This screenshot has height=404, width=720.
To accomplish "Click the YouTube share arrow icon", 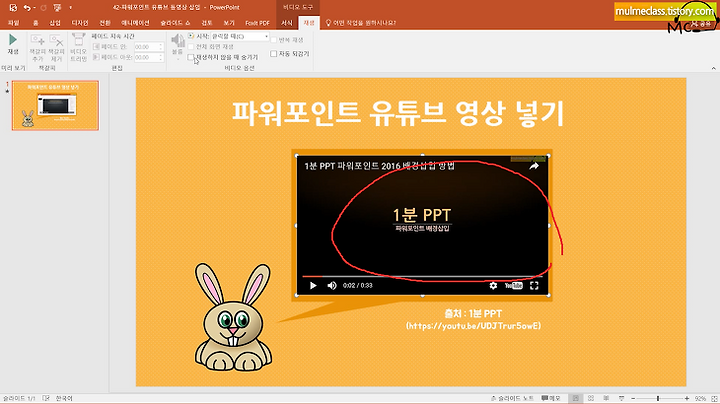I will click(534, 166).
